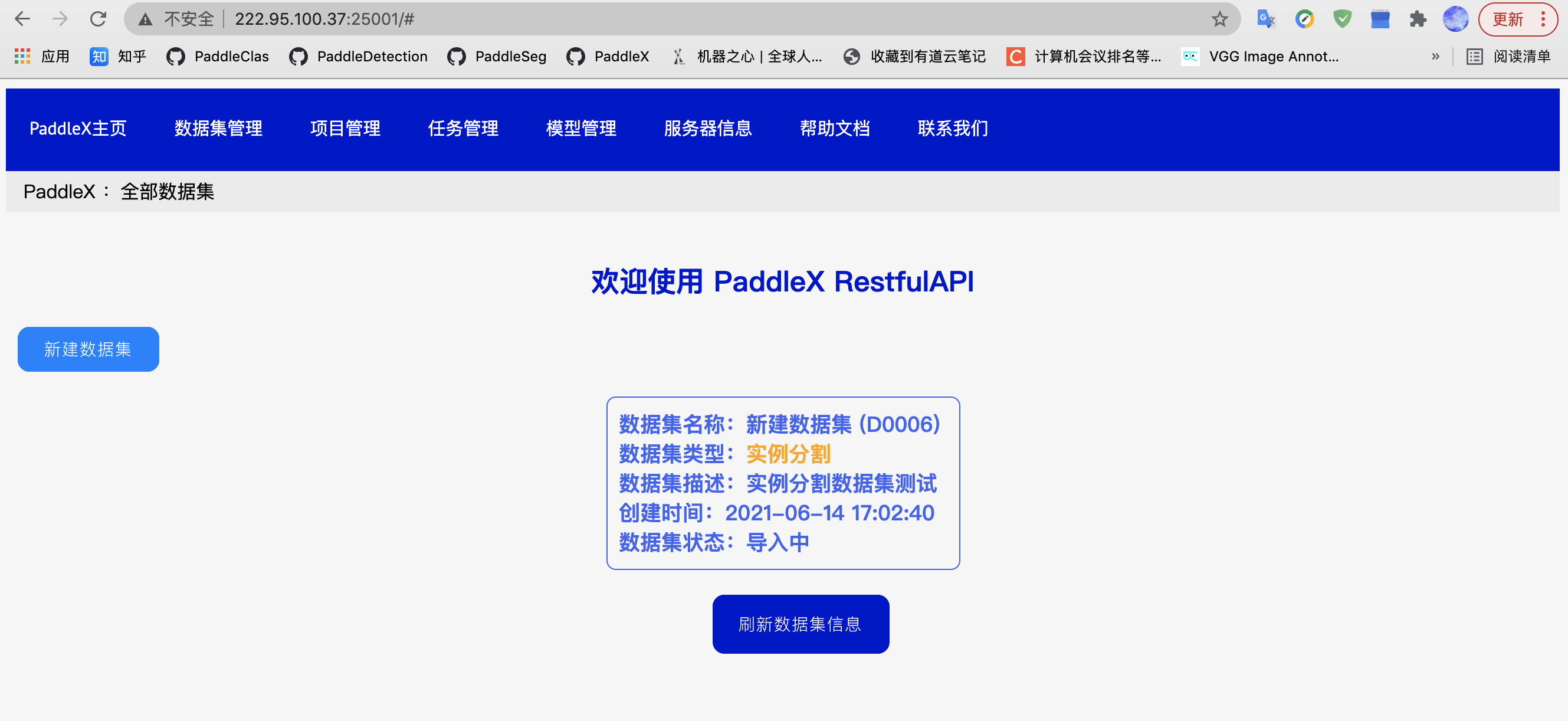Screen dimensions: 1568x721
Task: Open Chrome's three-dot update menu
Action: coord(1543,19)
